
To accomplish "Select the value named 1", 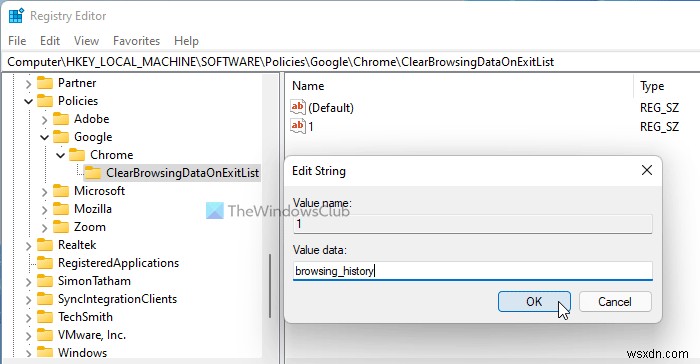I will click(311, 126).
